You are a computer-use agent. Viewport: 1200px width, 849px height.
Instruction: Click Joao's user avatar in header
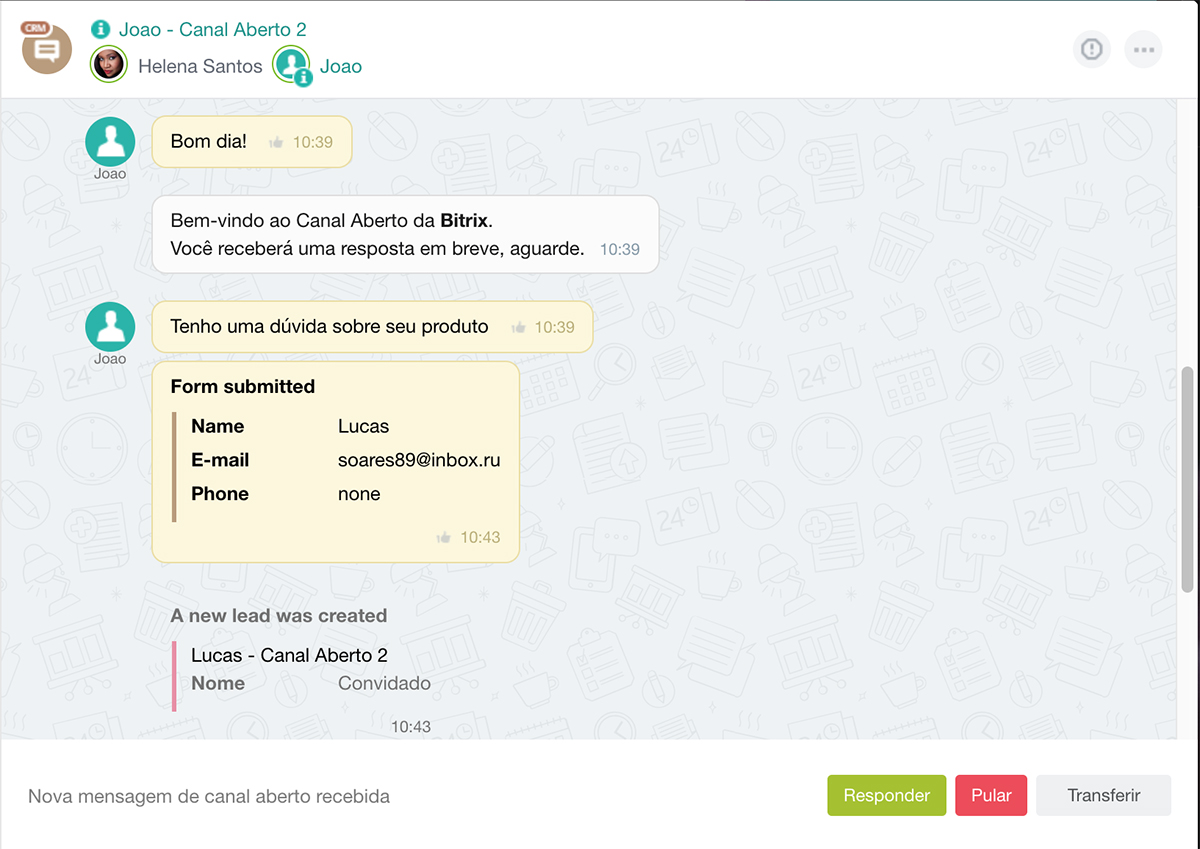[x=292, y=66]
